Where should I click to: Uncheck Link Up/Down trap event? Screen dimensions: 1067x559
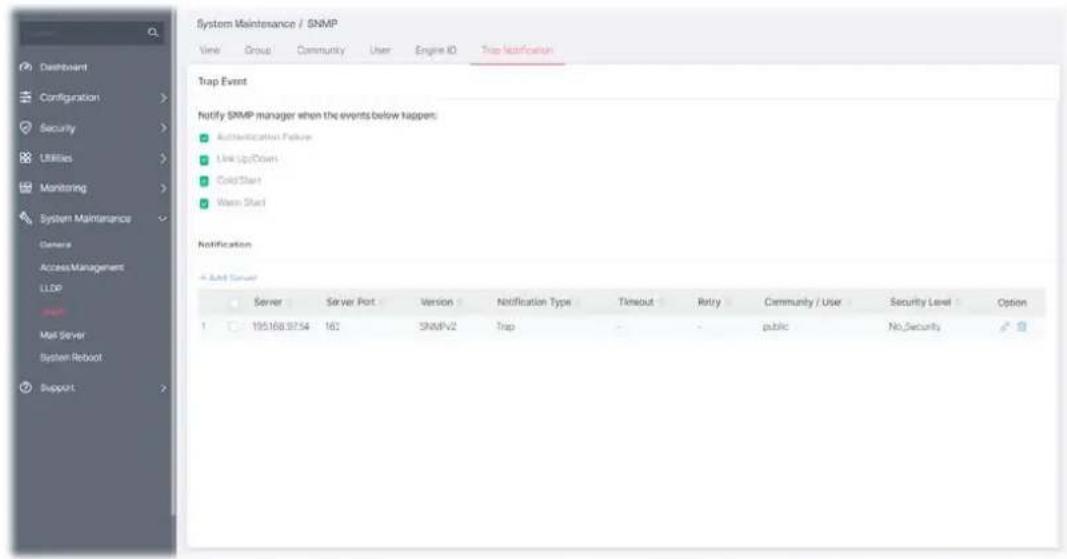click(x=203, y=160)
